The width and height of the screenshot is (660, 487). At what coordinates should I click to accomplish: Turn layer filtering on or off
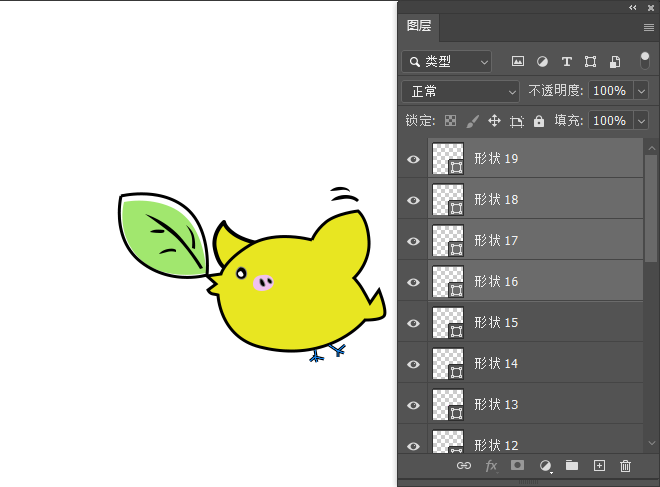[x=645, y=60]
